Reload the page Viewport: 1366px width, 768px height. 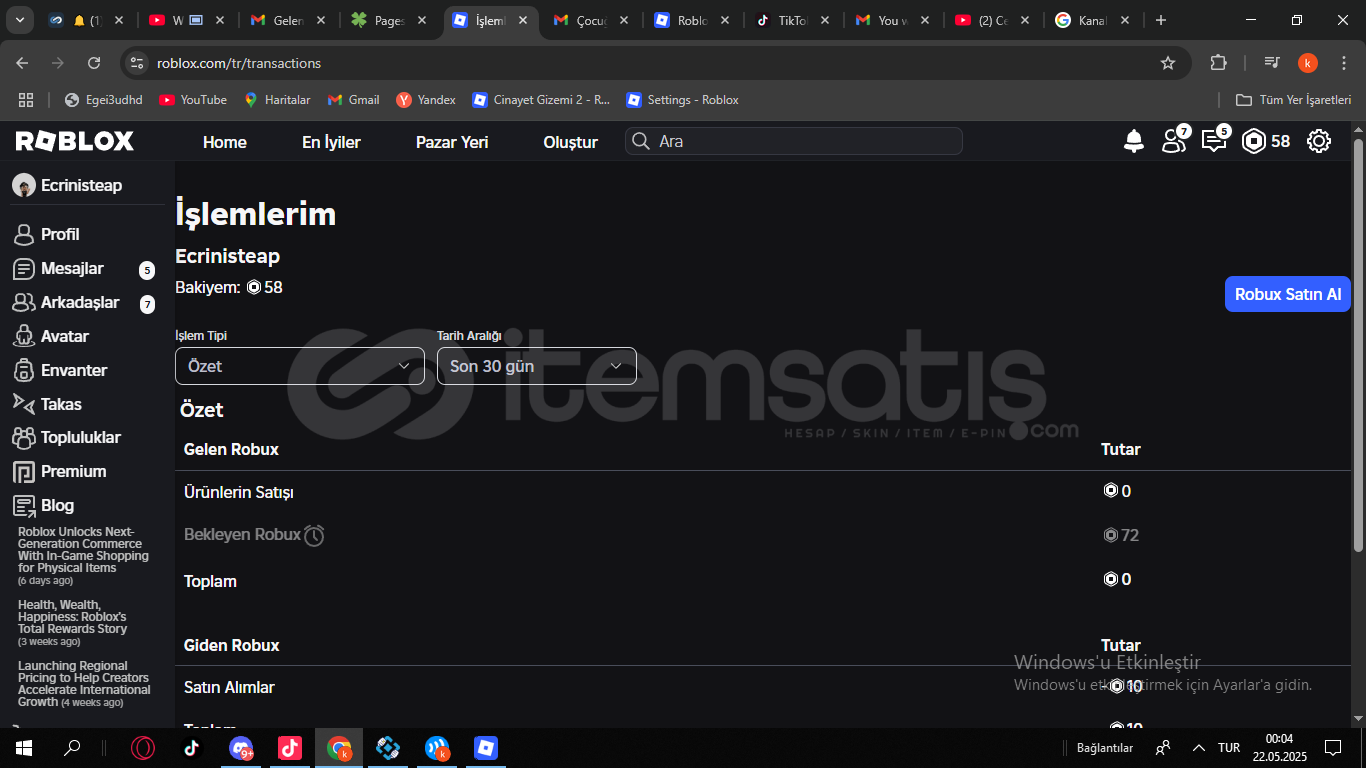(x=94, y=63)
